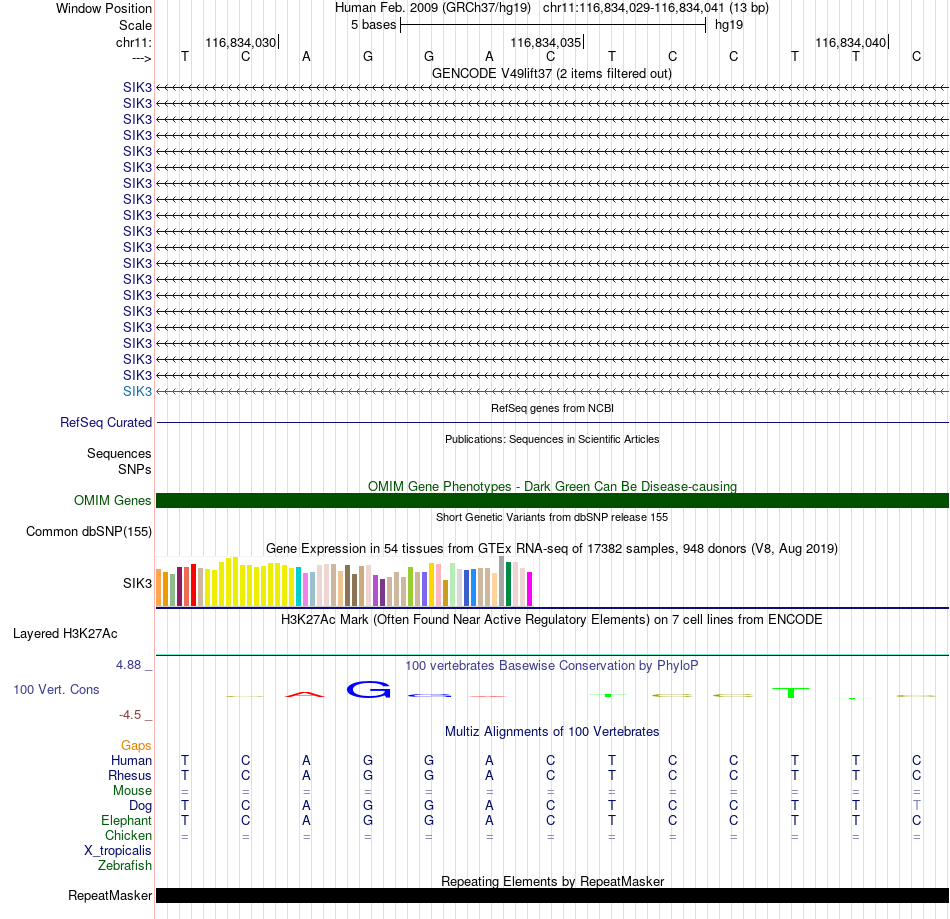Viewport: 950px width, 919px height.
Task: Click the -4.5 PhyloP lower scale value
Action: [130, 715]
